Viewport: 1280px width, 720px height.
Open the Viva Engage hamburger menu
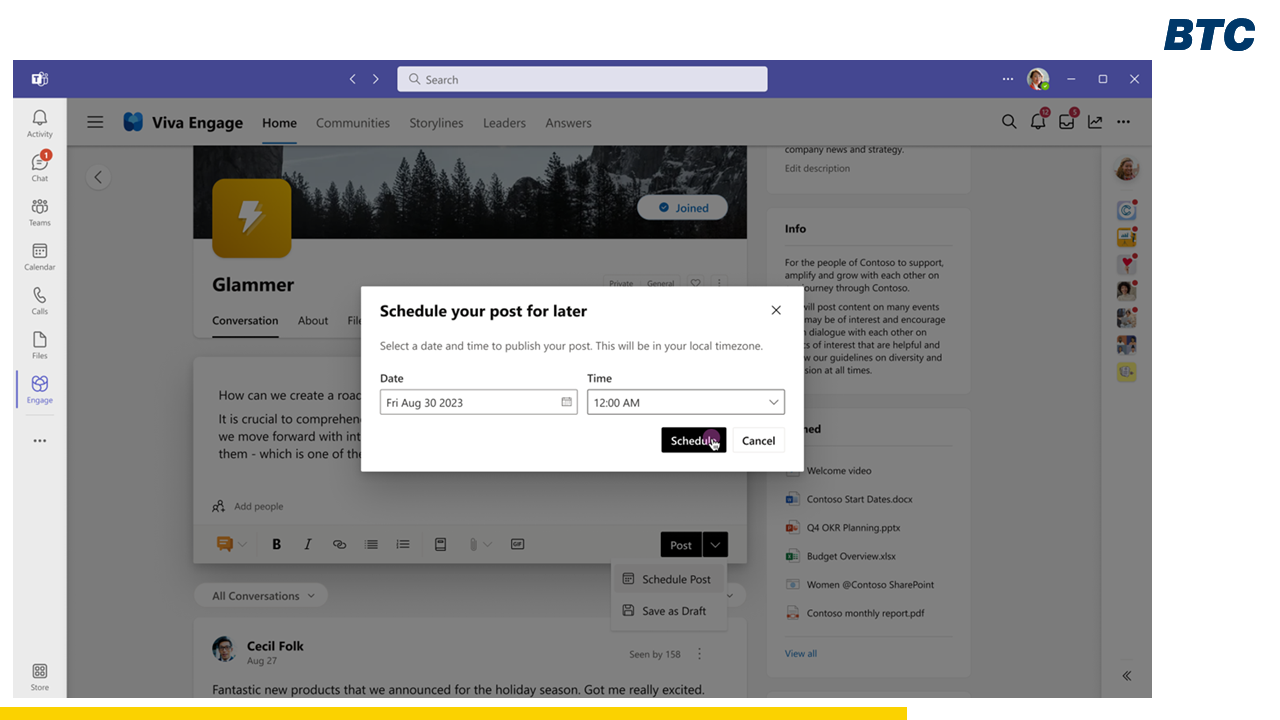point(95,122)
